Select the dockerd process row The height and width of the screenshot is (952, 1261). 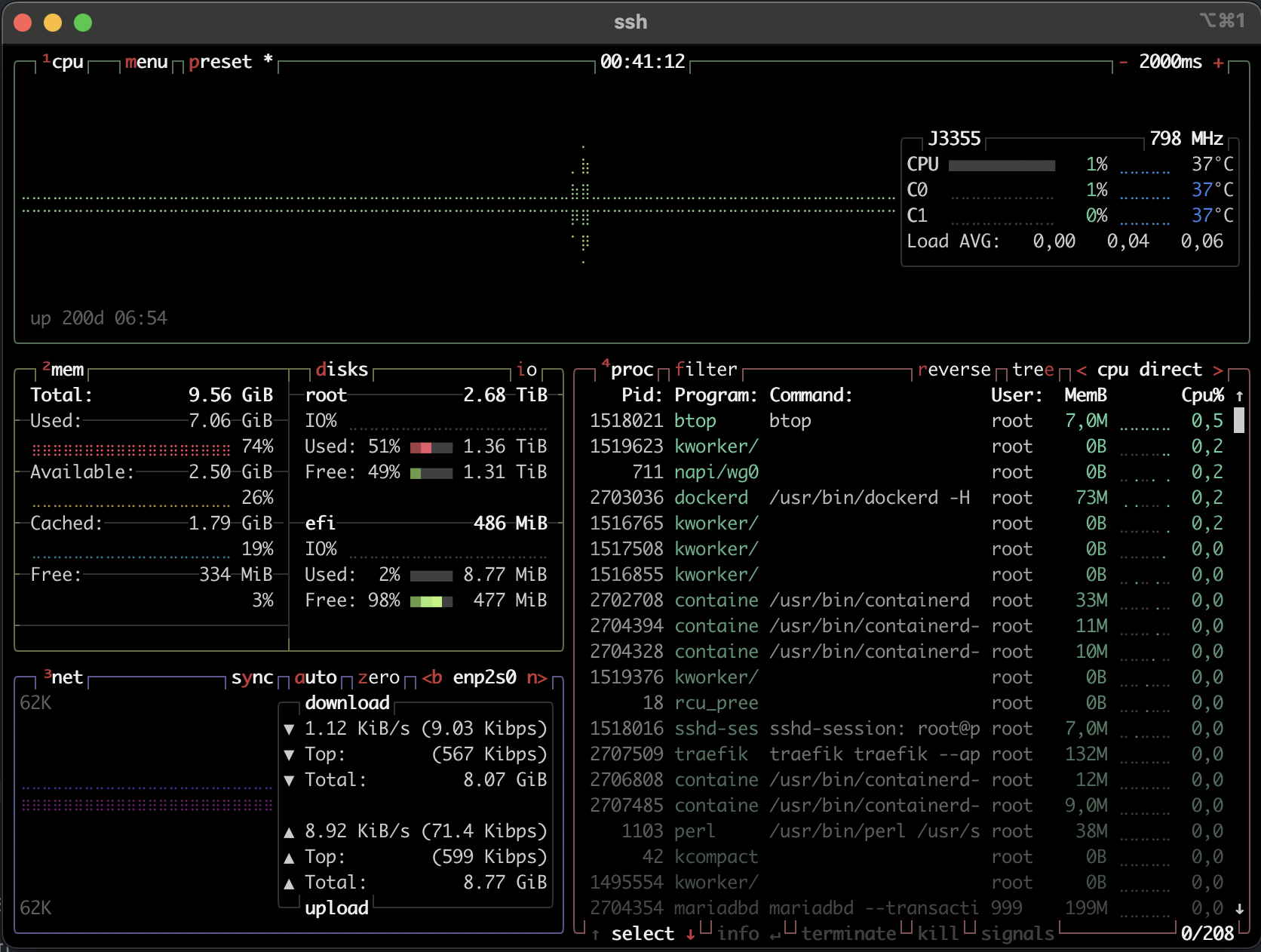[x=907, y=498]
